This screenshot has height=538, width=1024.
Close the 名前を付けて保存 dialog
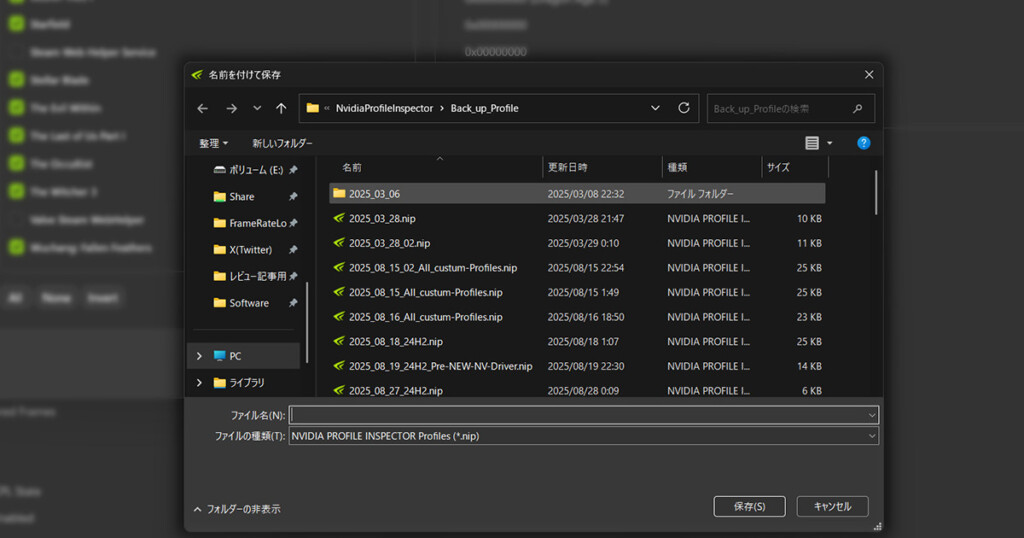[x=869, y=74]
